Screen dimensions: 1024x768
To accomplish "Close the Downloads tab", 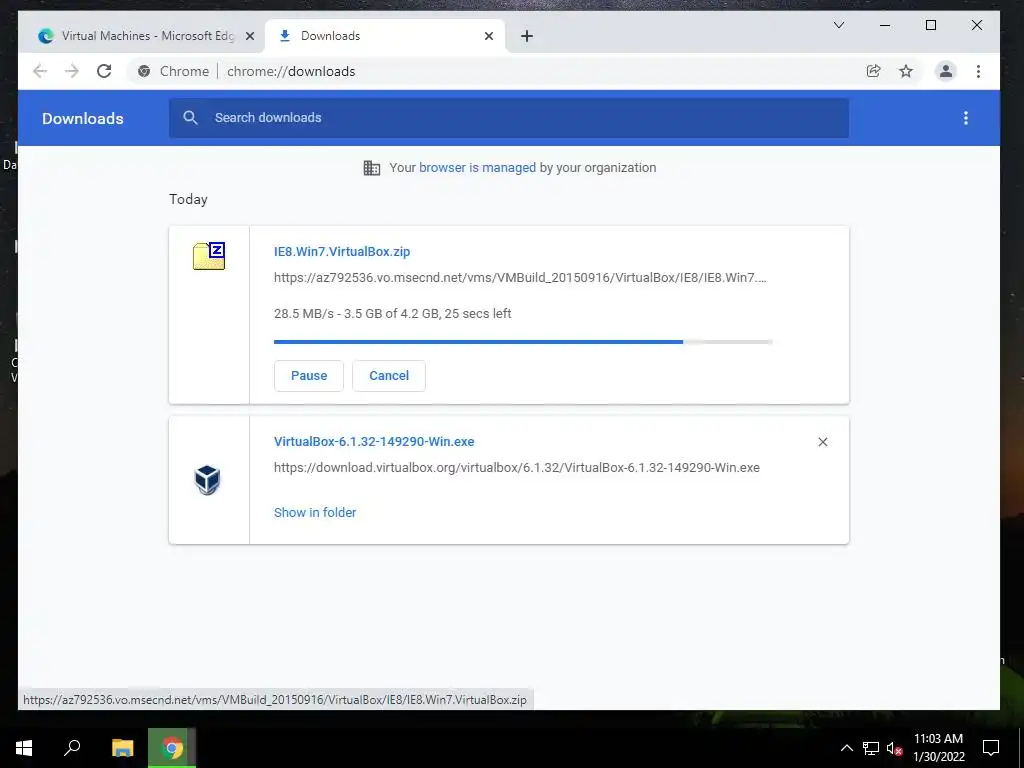I will [488, 36].
